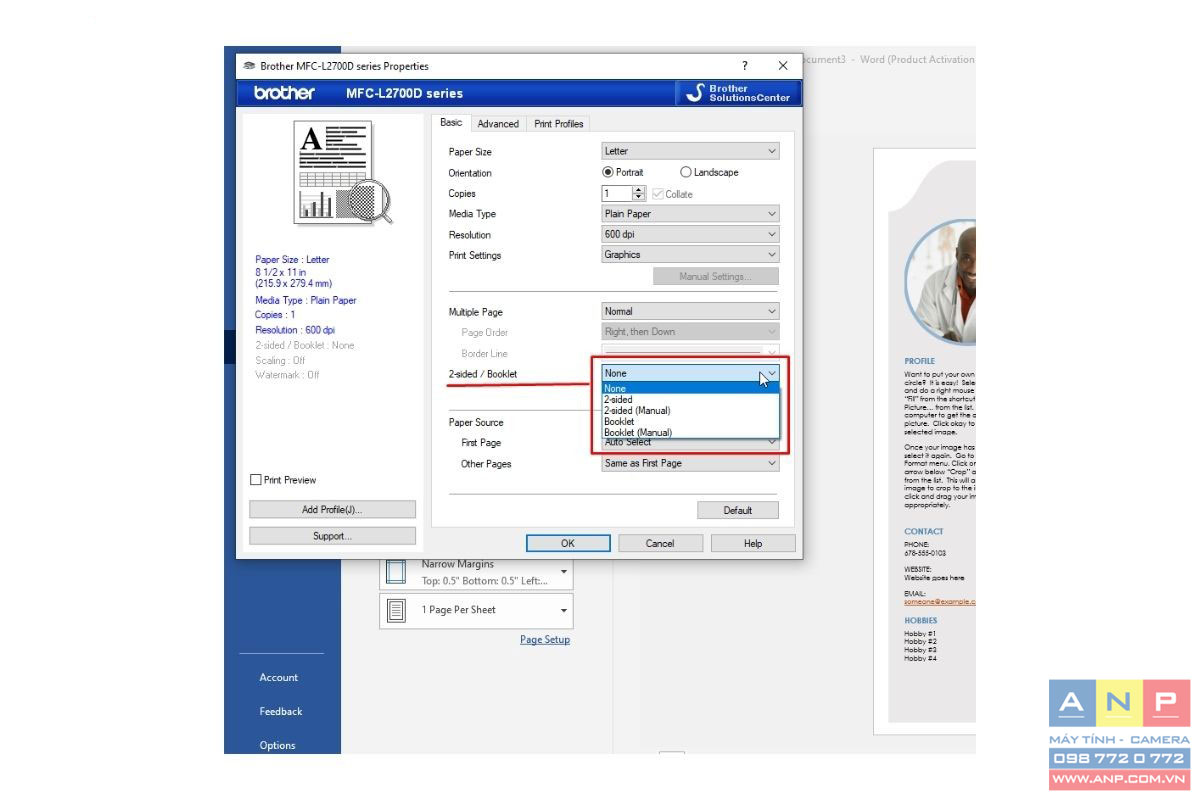This screenshot has height=800, width=1200.
Task: Click the Narrow Margins page icon in Word
Action: coord(396,572)
